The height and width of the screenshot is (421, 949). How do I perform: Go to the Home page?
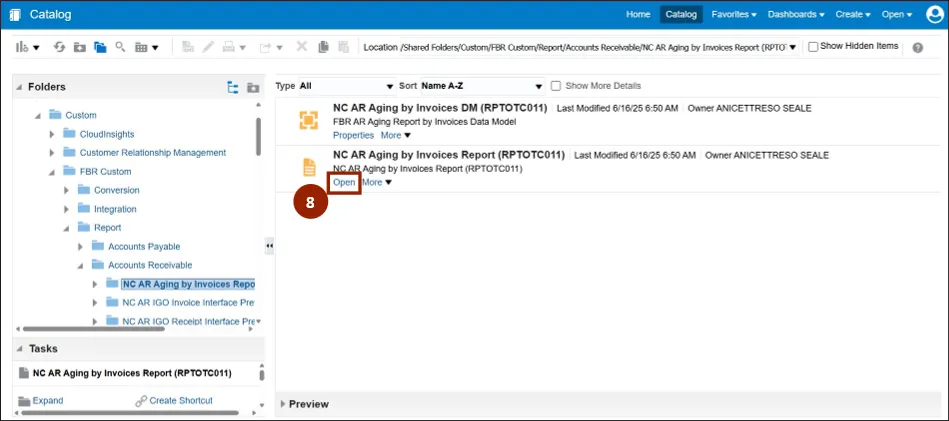click(x=638, y=14)
